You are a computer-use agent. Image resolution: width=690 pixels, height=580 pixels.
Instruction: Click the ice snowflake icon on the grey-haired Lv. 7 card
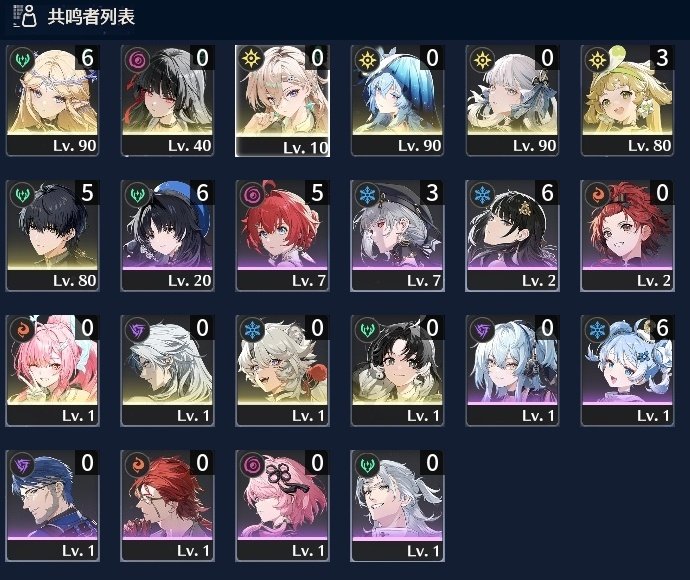click(367, 195)
